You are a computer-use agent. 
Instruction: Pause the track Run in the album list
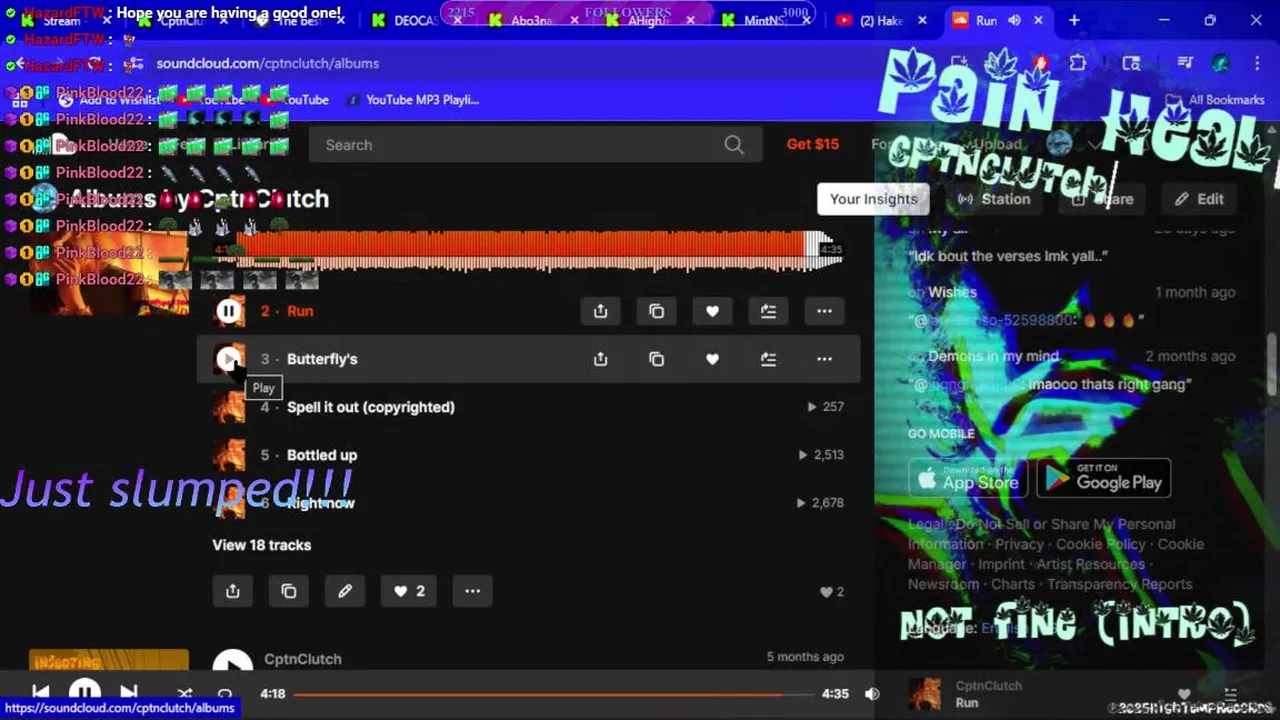point(229,311)
